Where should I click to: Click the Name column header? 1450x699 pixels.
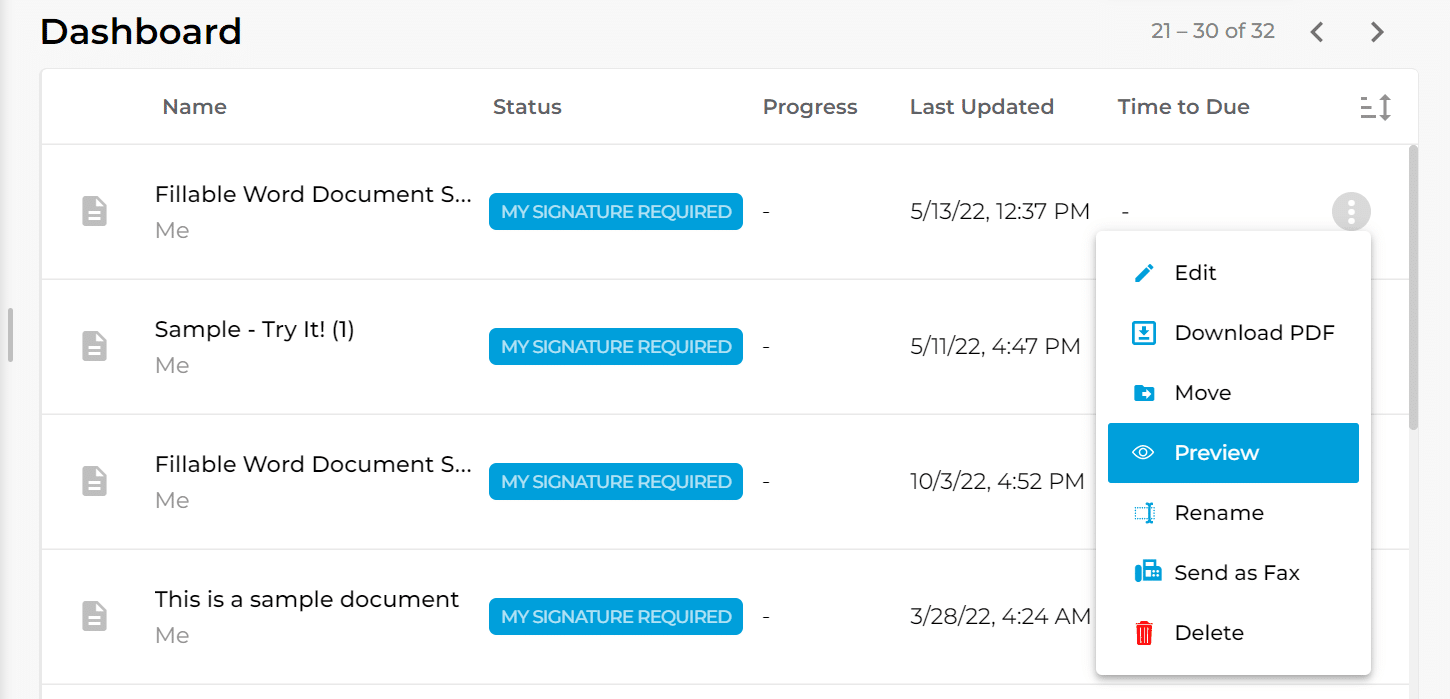[194, 107]
